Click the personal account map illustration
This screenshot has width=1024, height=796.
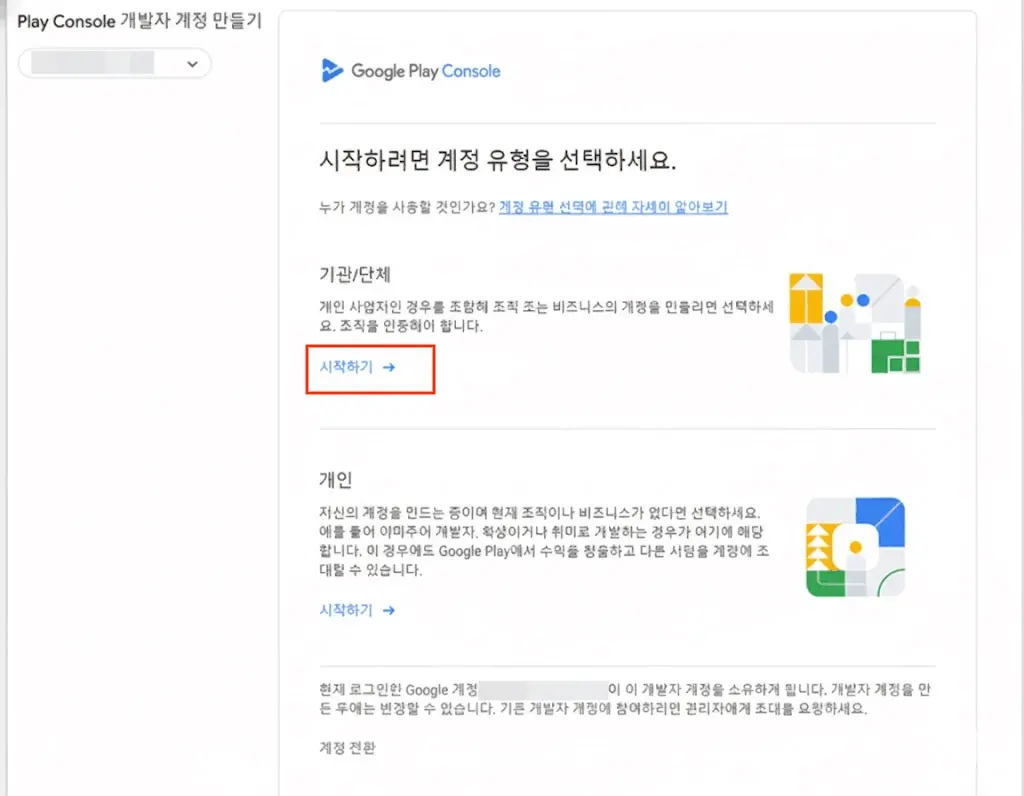tap(856, 547)
